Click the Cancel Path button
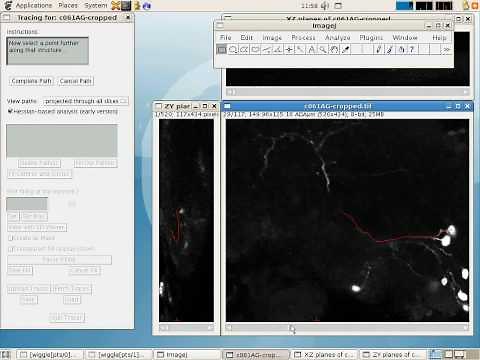Screen dimensions: 480x360 [x=76, y=81]
